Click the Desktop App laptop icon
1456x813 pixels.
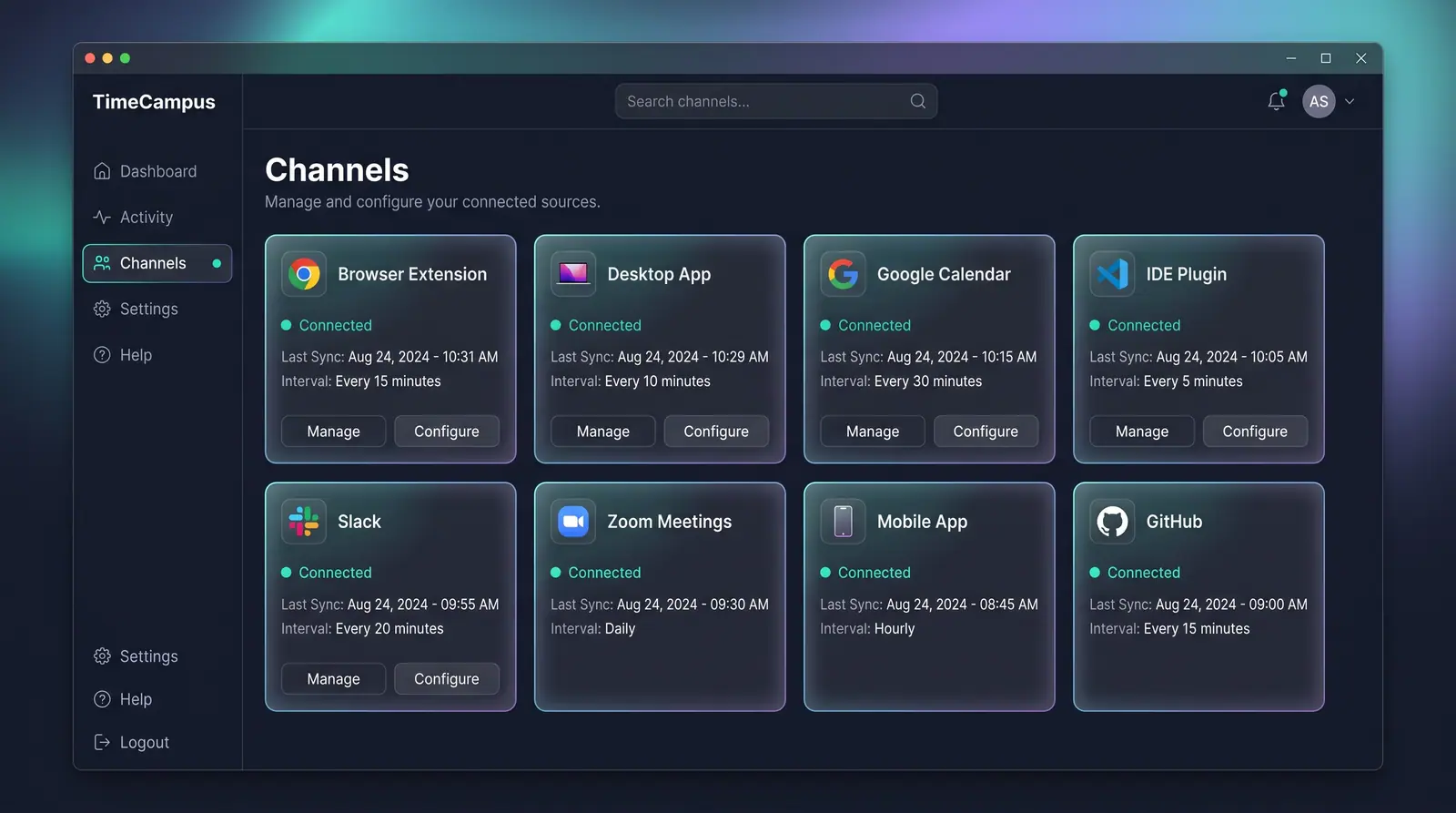573,274
